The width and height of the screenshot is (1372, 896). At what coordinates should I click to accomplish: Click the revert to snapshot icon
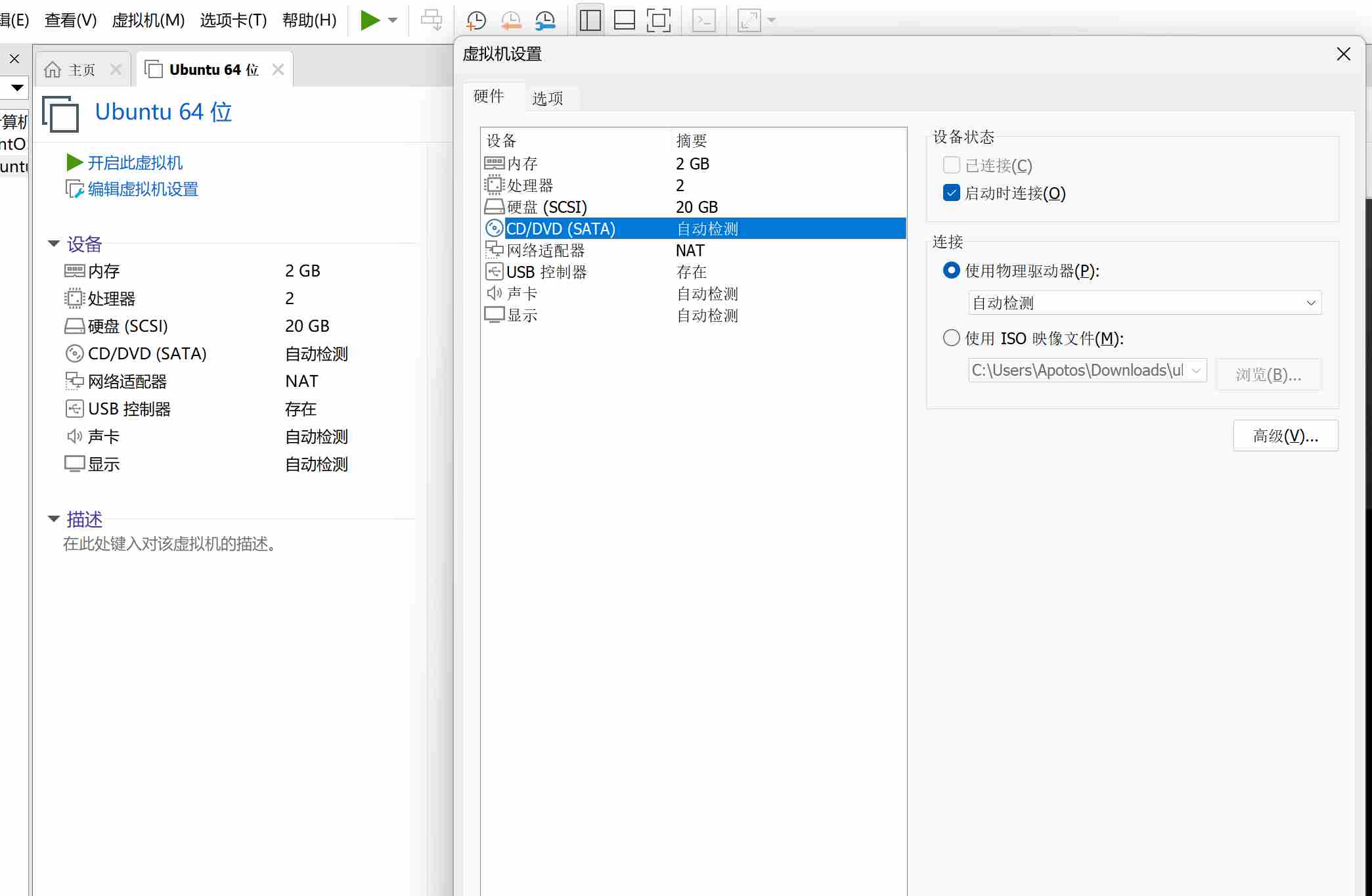pyautogui.click(x=510, y=20)
